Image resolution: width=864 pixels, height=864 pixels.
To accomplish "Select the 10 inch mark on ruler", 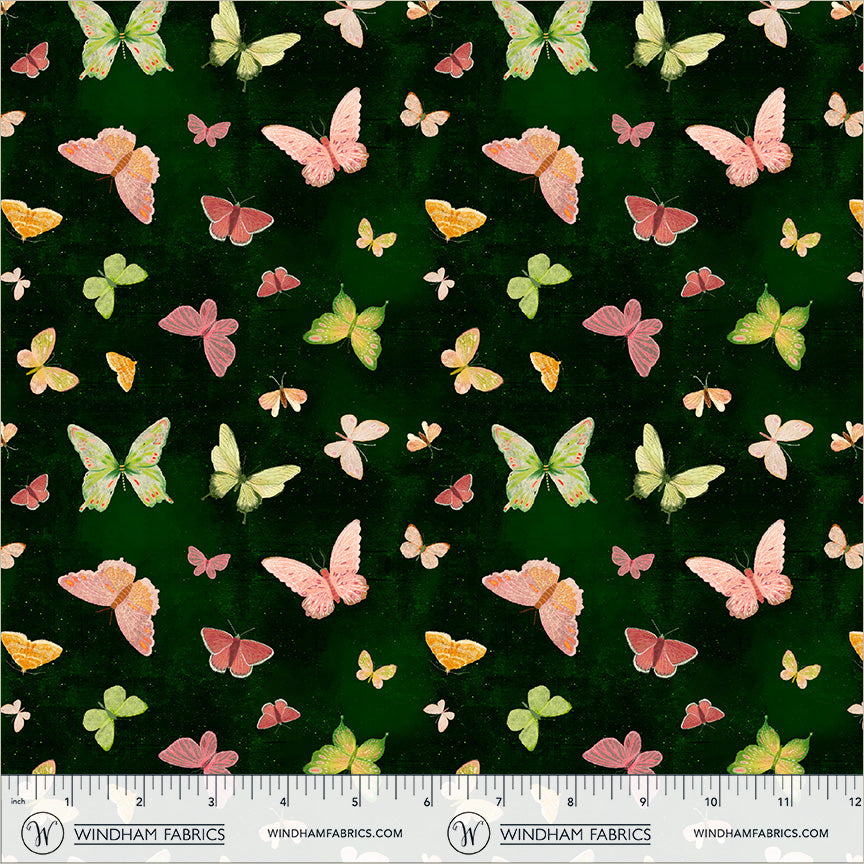I will coord(712,802).
